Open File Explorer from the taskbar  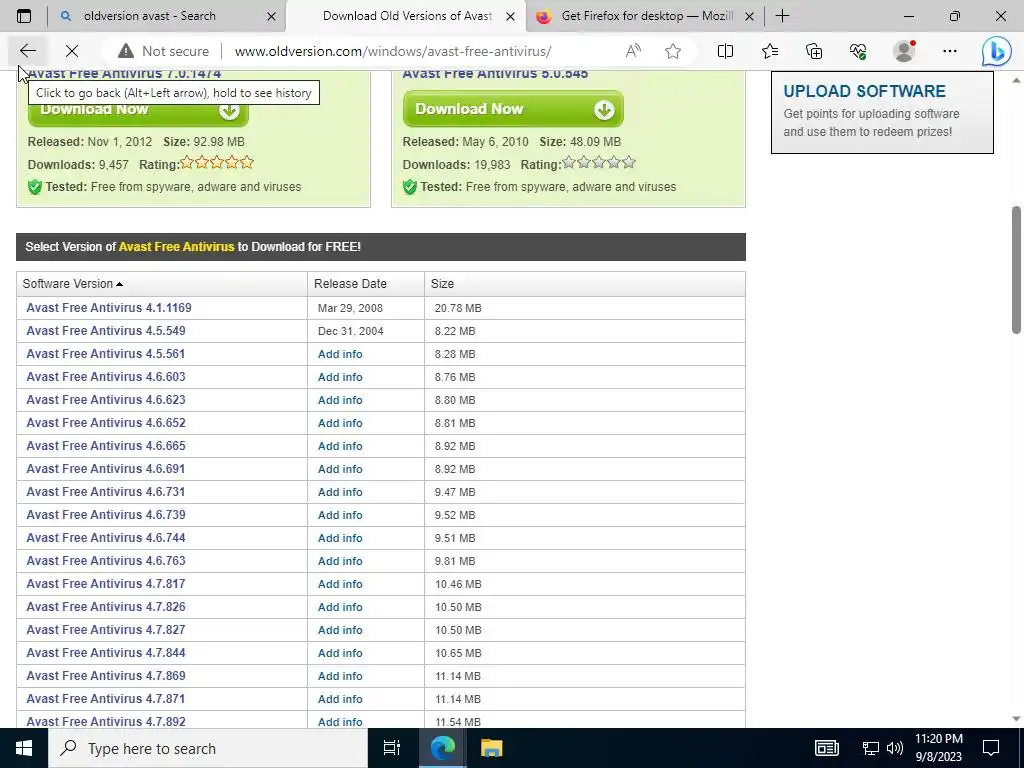pyautogui.click(x=492, y=748)
